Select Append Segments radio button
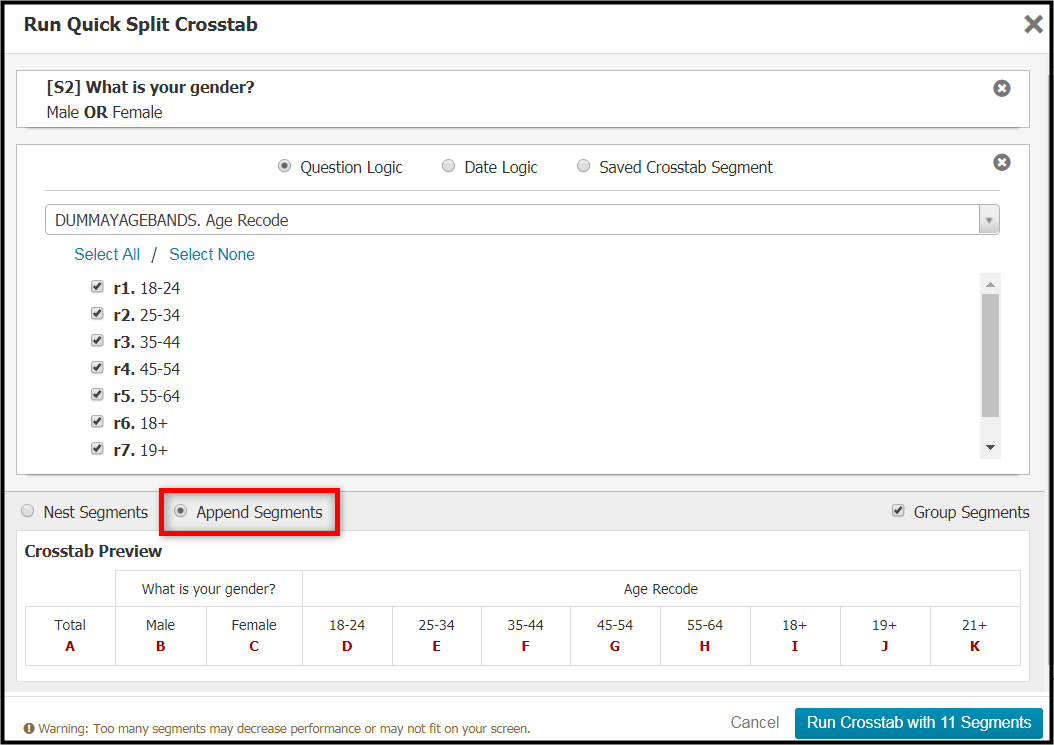The width and height of the screenshot is (1054, 745). 180,511
